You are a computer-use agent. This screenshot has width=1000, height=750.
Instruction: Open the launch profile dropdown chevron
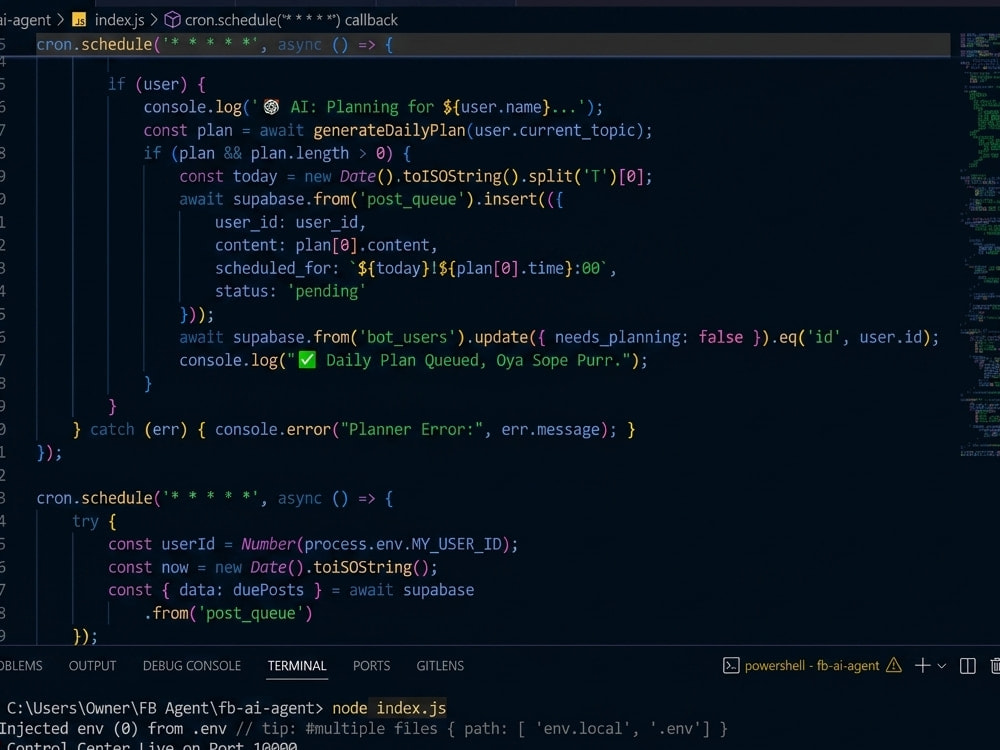coord(942,666)
